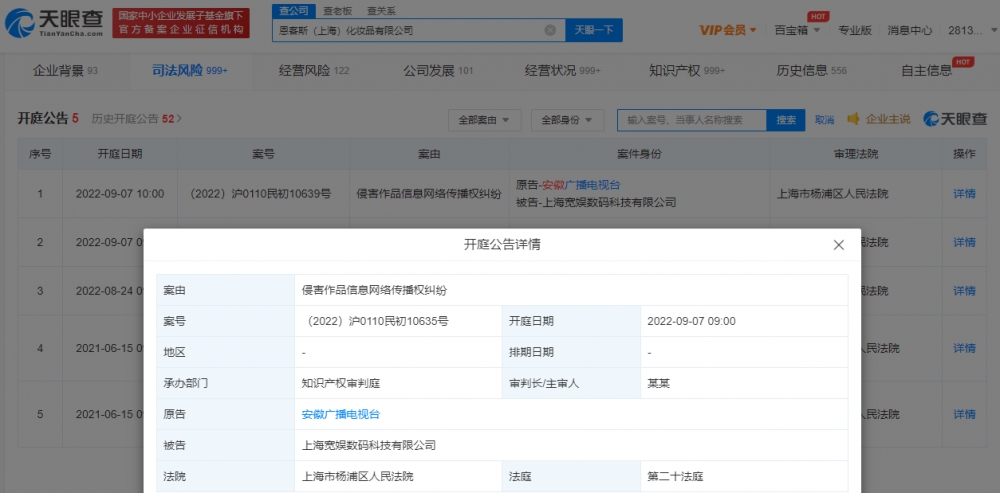Expand the VIP会员 menu

(728, 30)
